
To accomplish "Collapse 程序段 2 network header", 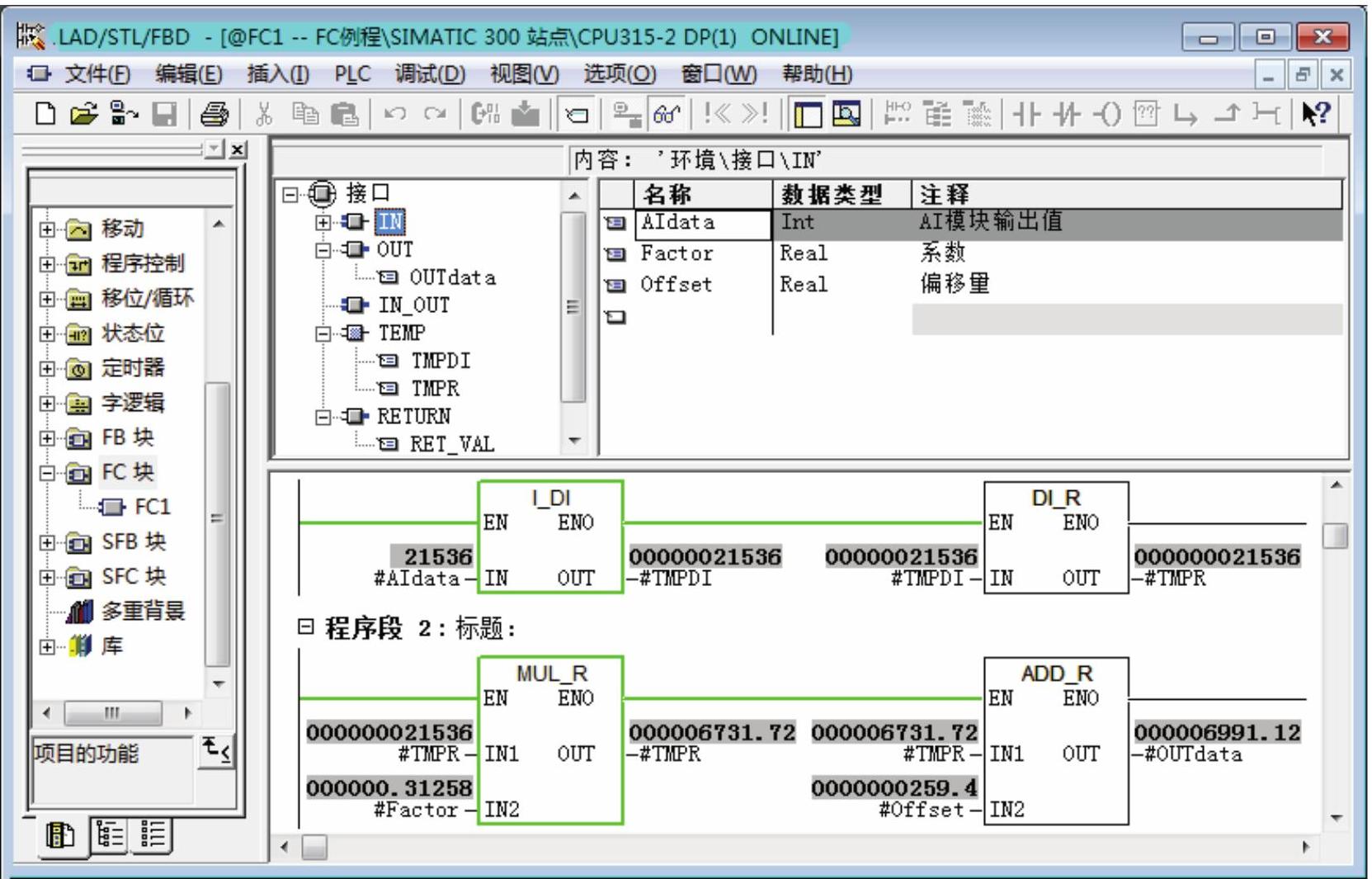I will pos(305,628).
